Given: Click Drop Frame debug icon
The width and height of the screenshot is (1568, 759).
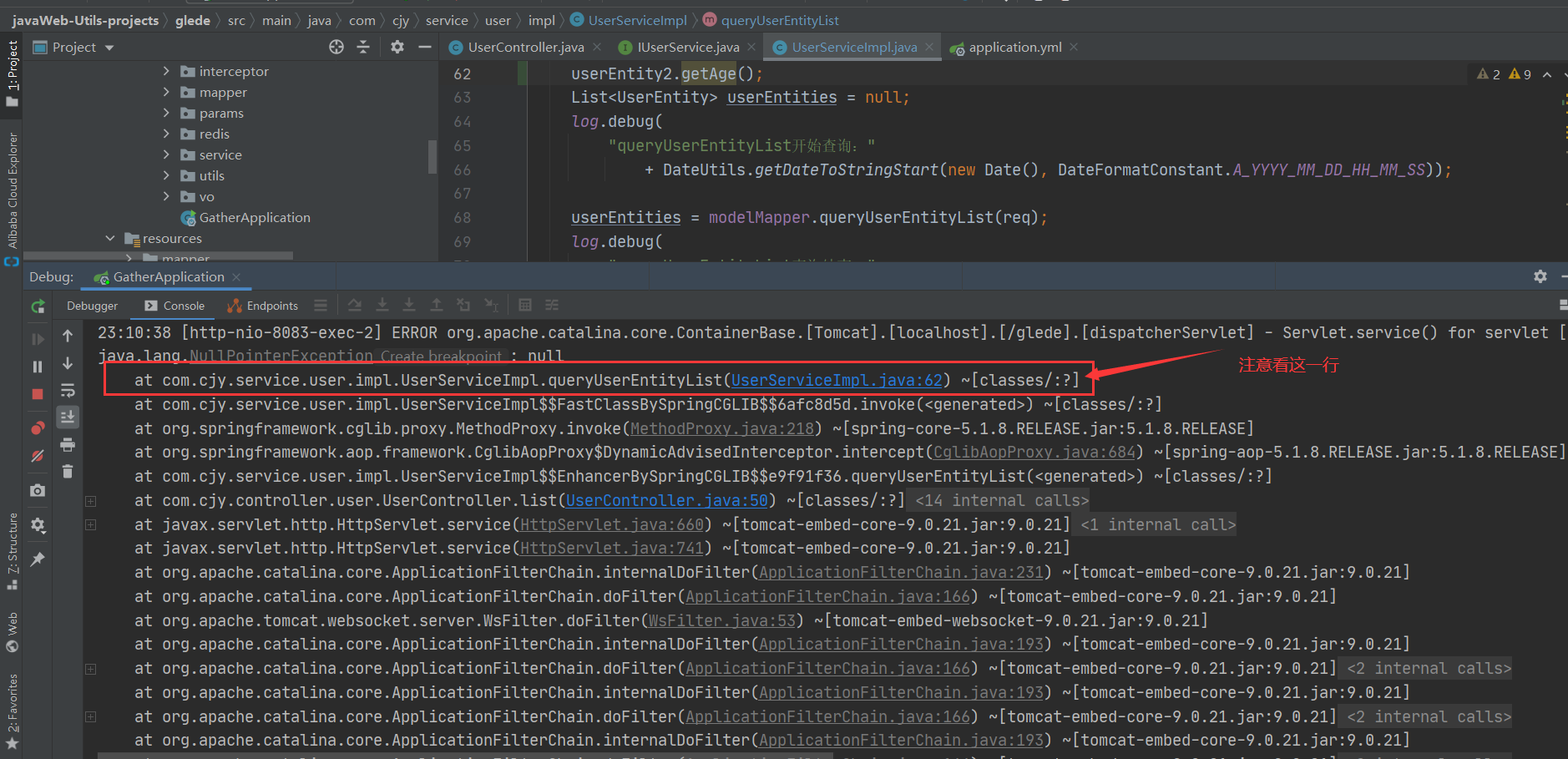Looking at the screenshot, I should [463, 306].
